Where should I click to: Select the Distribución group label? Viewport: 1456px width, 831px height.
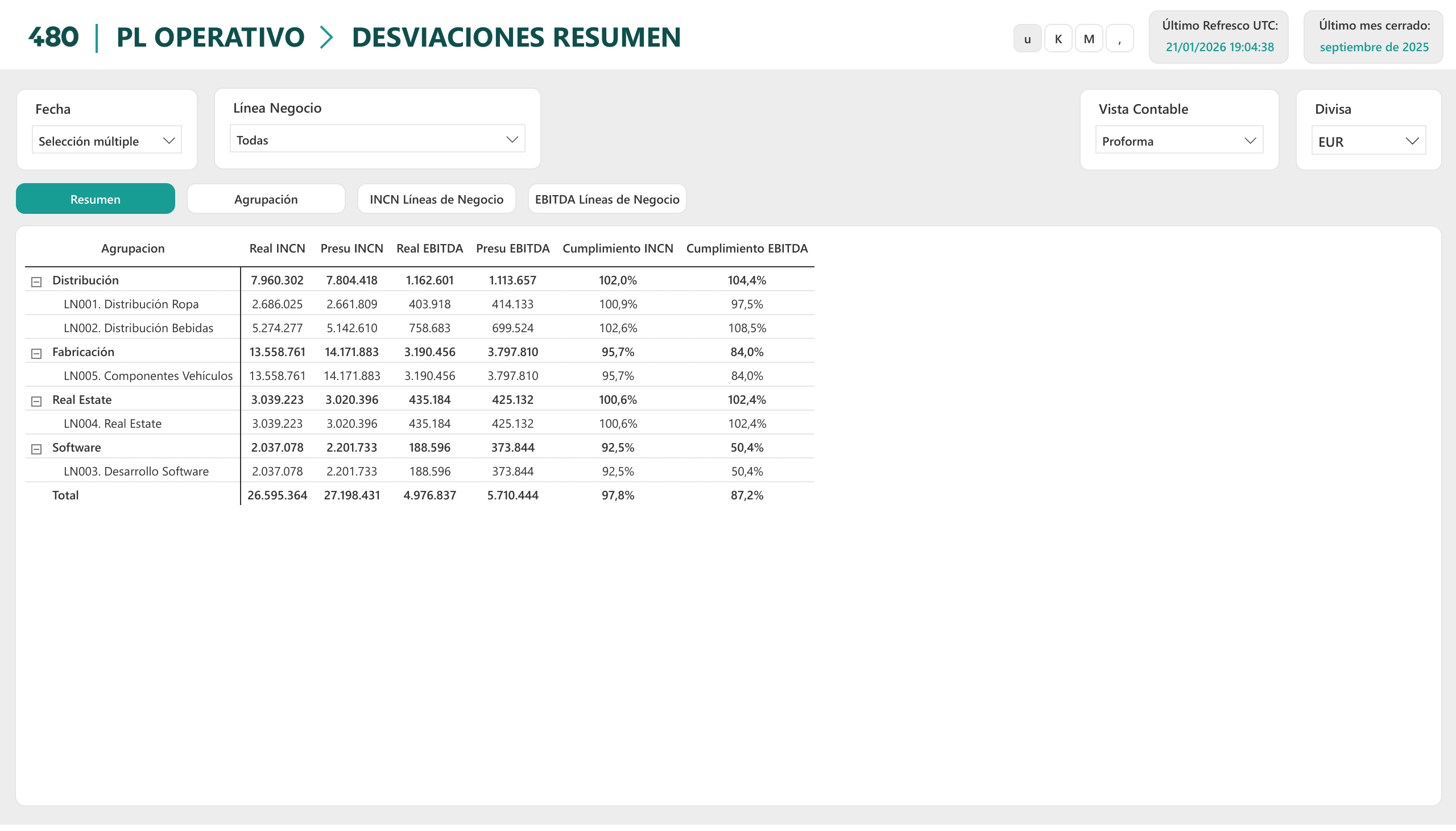[x=85, y=280]
